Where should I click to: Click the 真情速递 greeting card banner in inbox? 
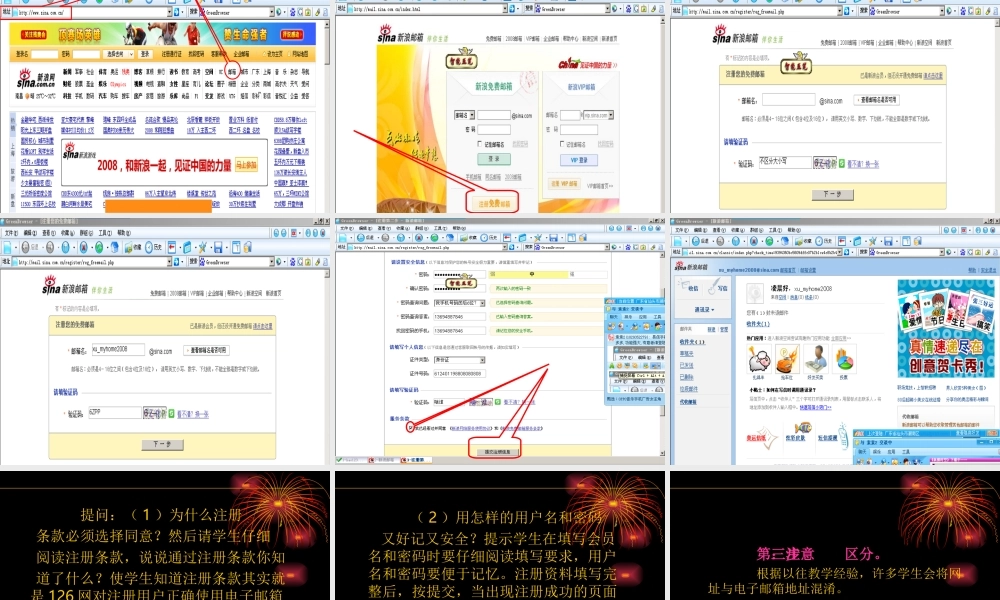(945, 328)
